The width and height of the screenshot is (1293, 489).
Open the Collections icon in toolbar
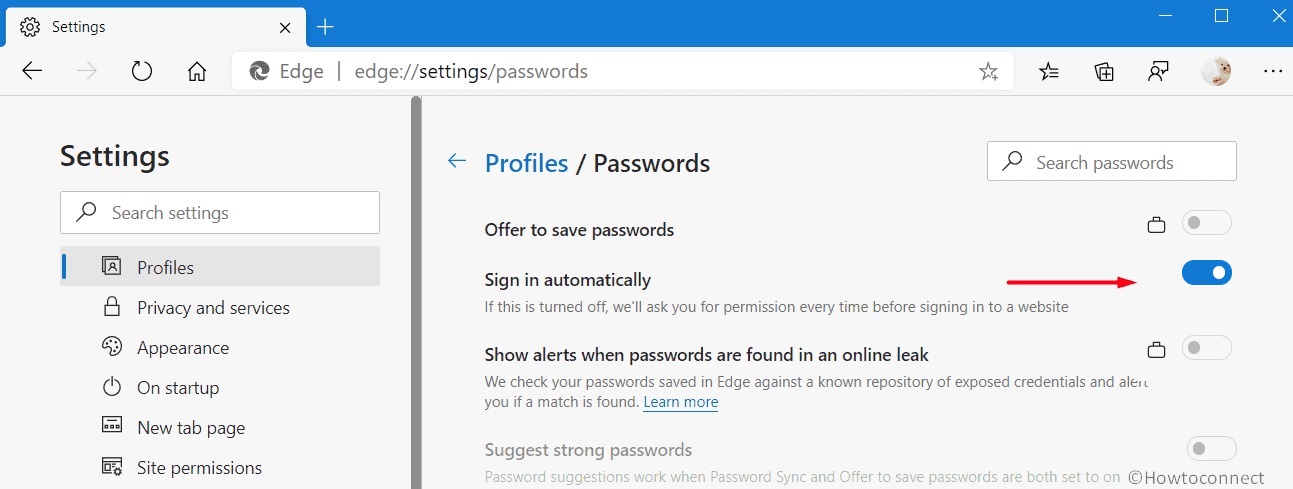(x=1104, y=71)
